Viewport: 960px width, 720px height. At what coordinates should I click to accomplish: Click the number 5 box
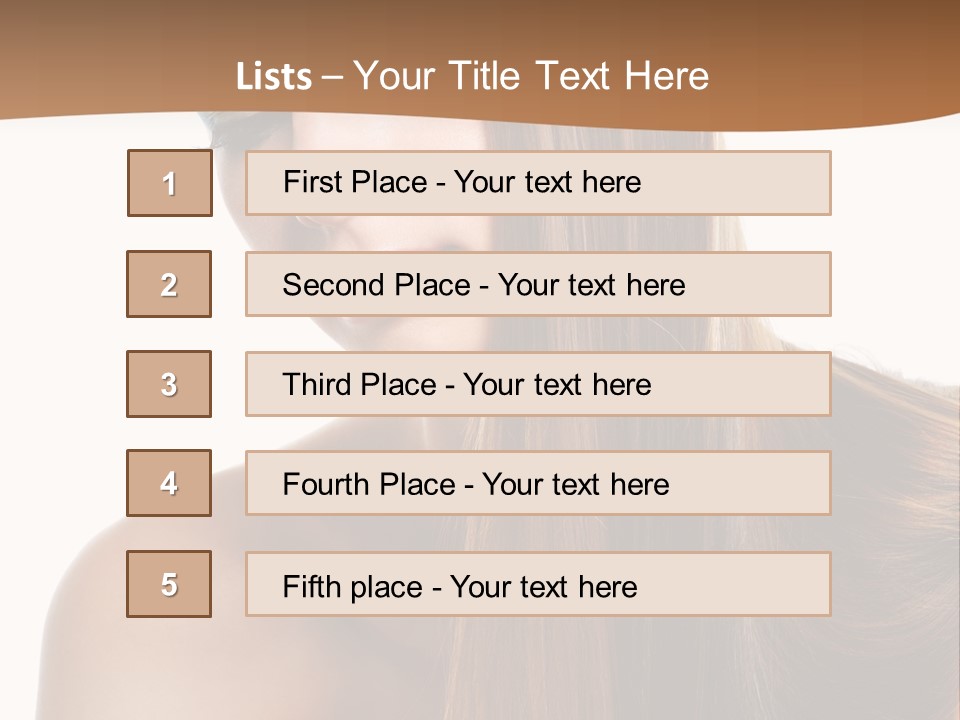pos(169,584)
